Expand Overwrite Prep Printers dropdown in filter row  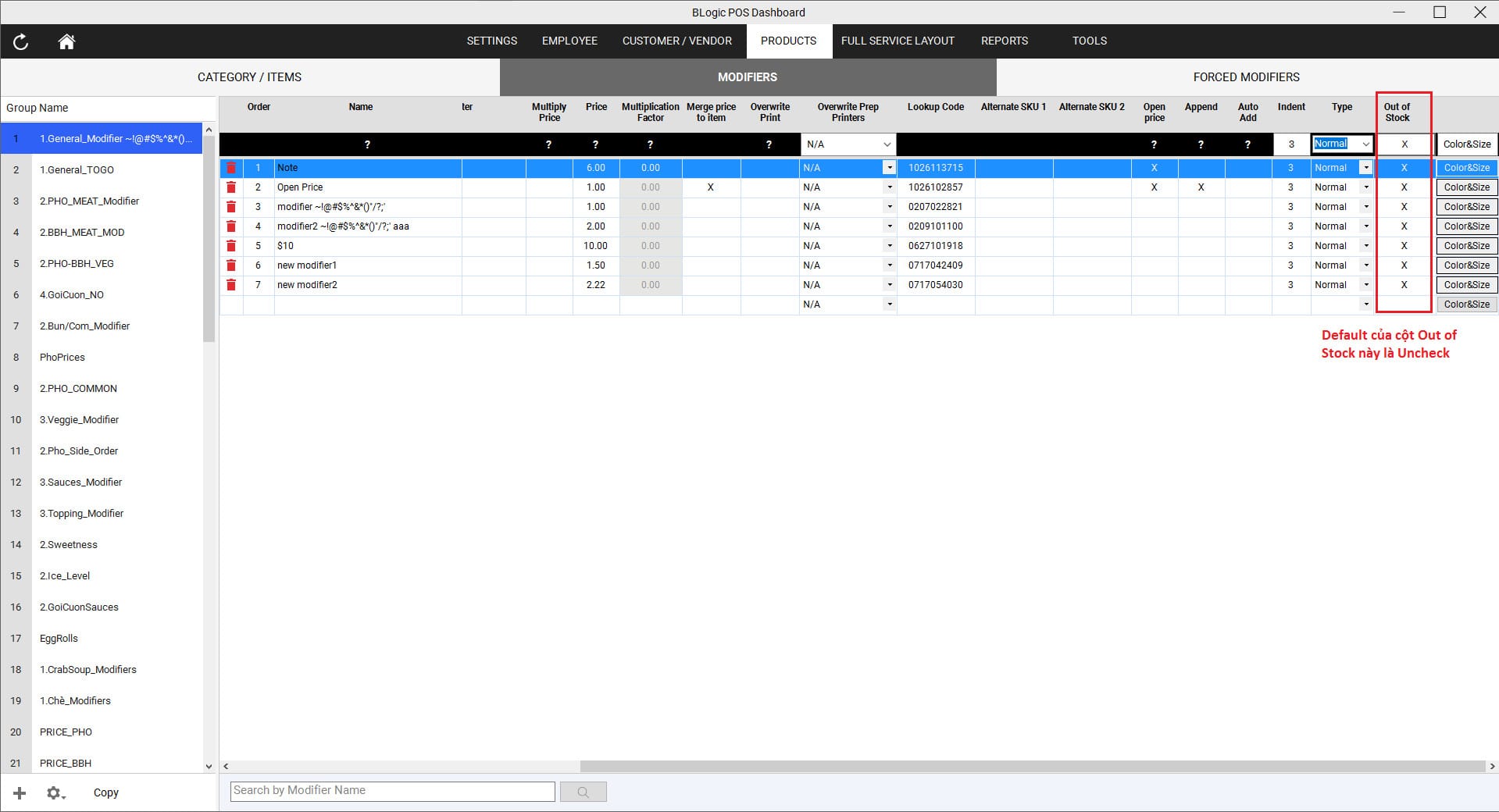click(887, 144)
